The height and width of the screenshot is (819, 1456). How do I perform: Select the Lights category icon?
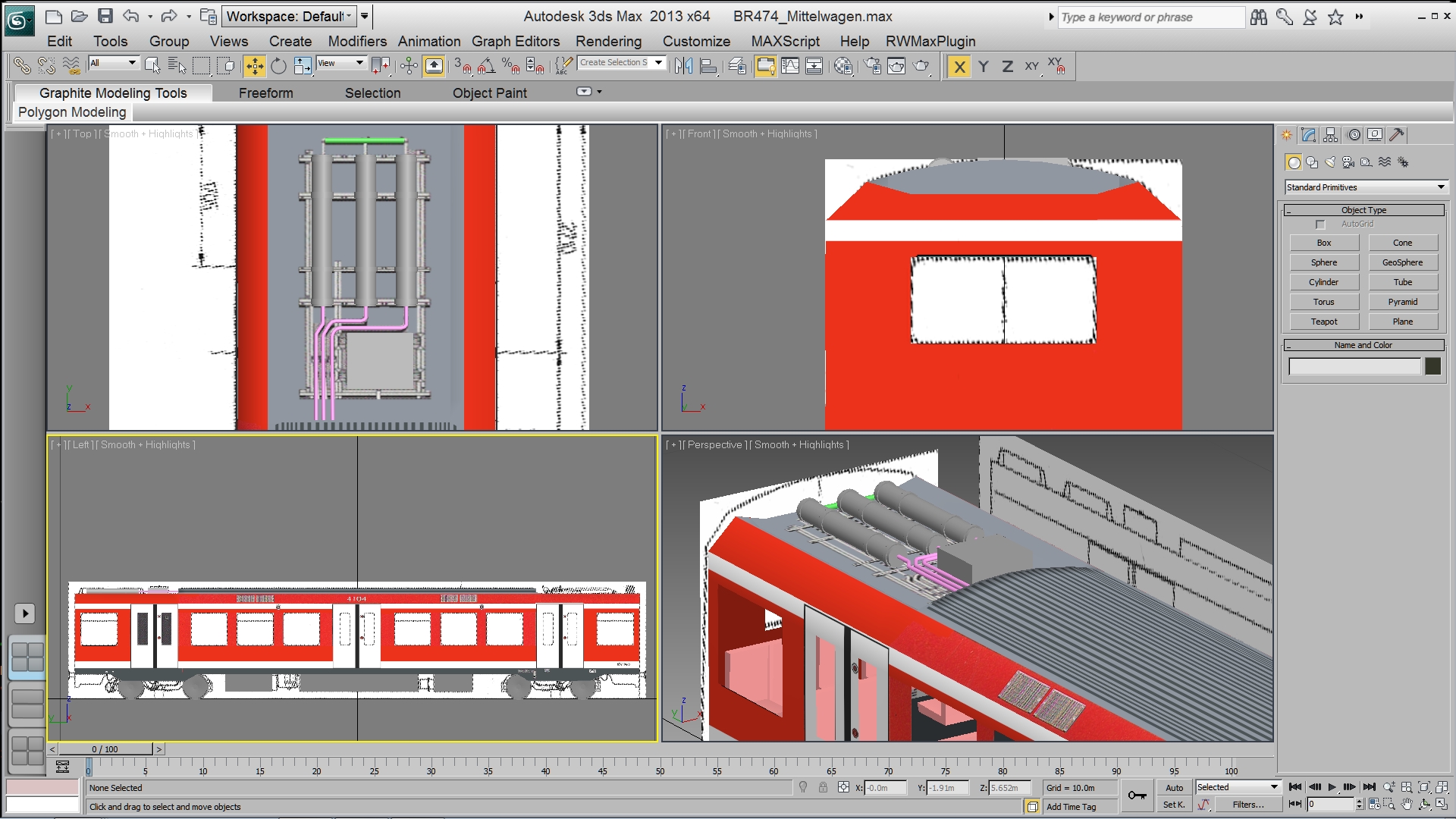1330,162
